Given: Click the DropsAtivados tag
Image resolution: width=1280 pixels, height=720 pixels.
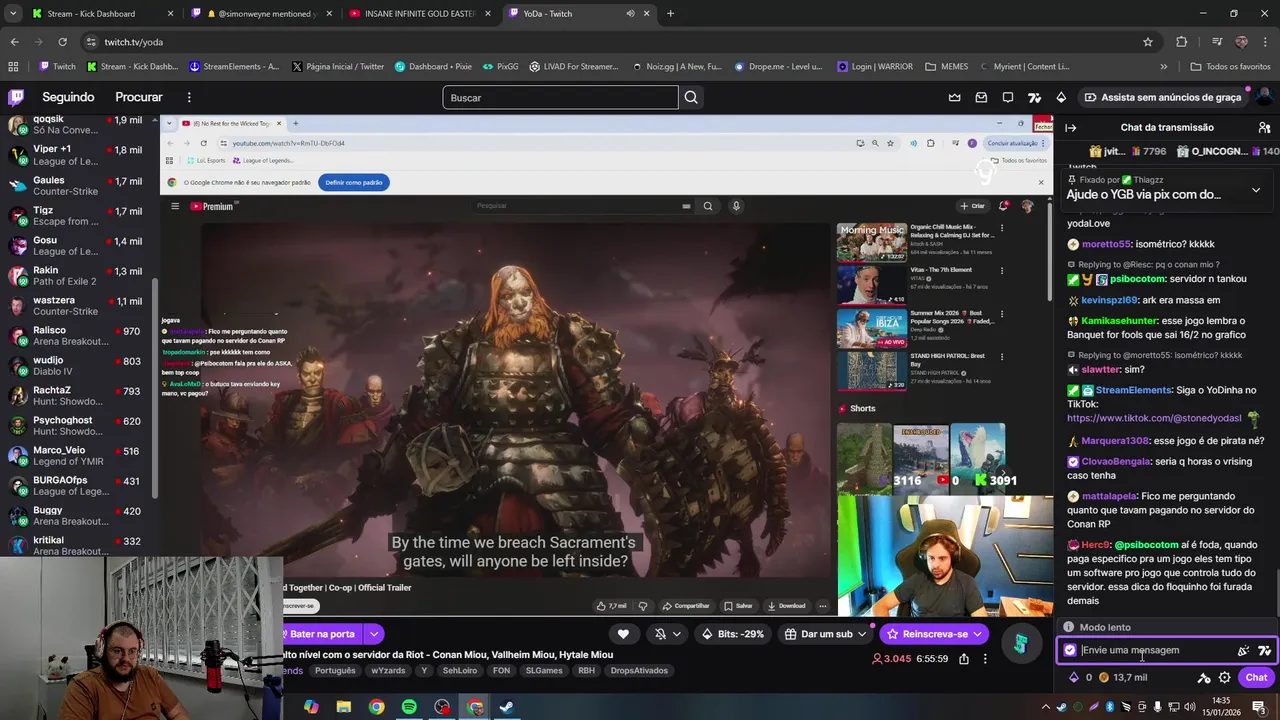Looking at the screenshot, I should (639, 671).
